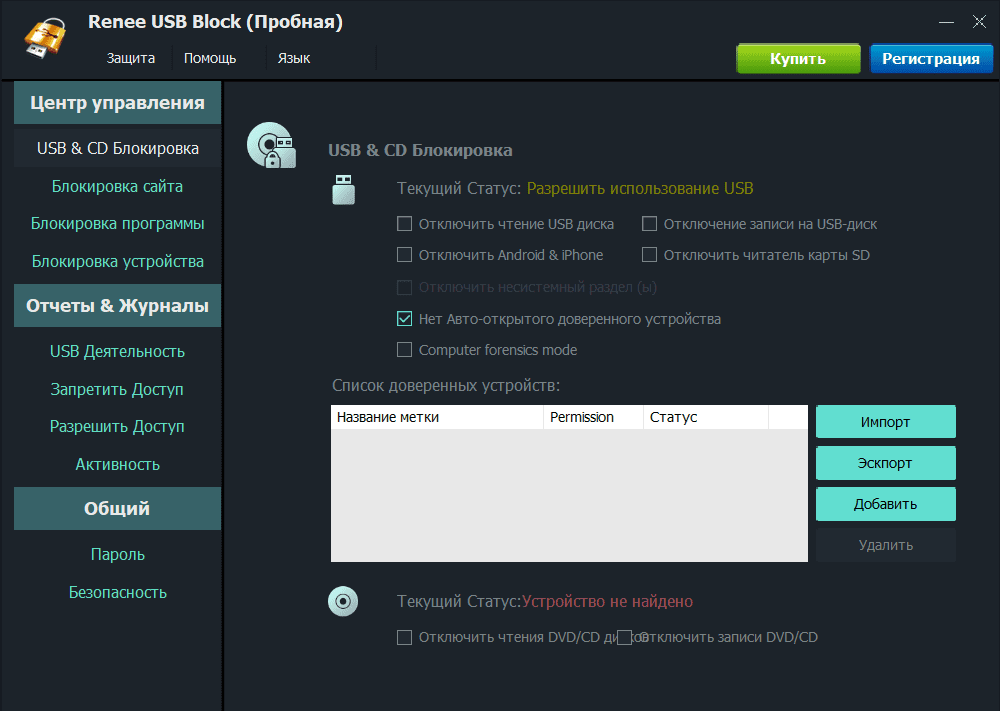Screen dimensions: 1000x711
Task: Click the green Купить button
Action: pos(798,58)
